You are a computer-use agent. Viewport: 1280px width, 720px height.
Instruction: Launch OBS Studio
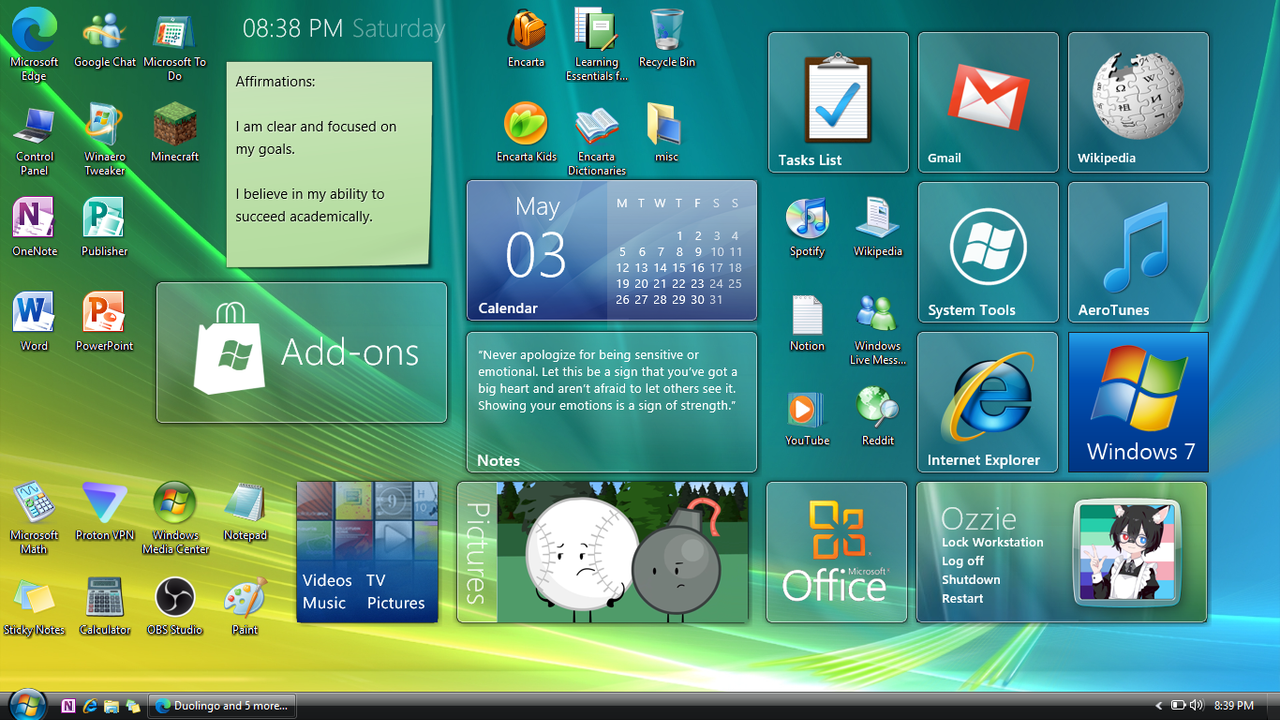[174, 606]
